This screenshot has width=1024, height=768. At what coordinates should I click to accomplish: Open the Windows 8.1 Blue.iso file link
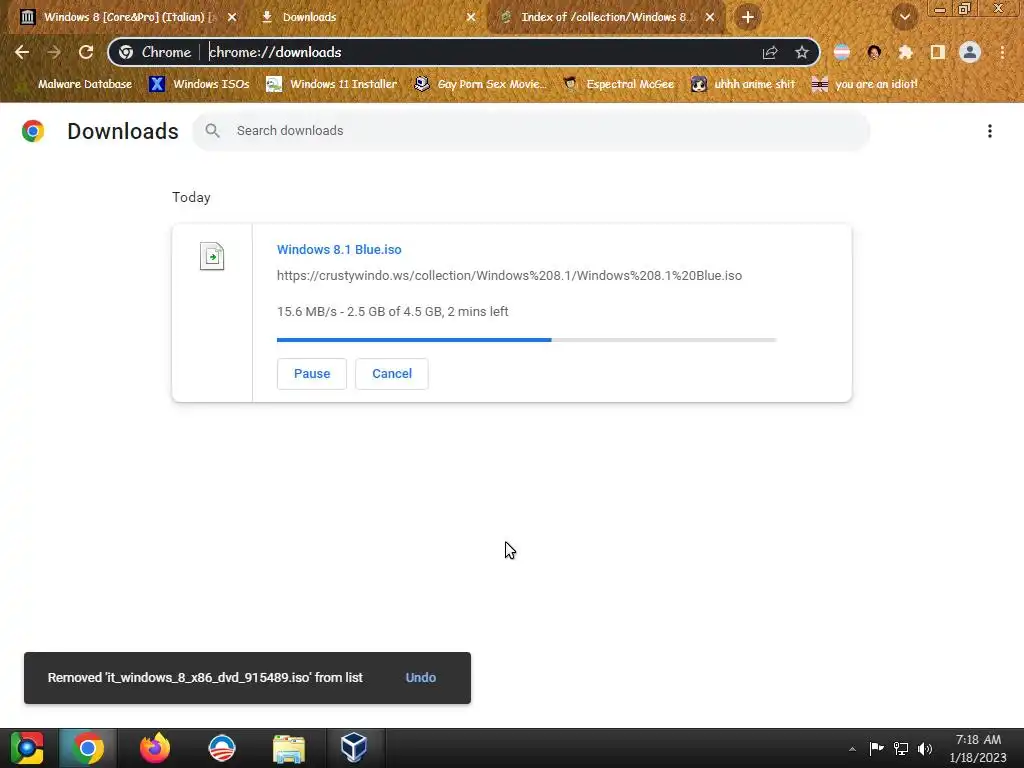coord(339,249)
